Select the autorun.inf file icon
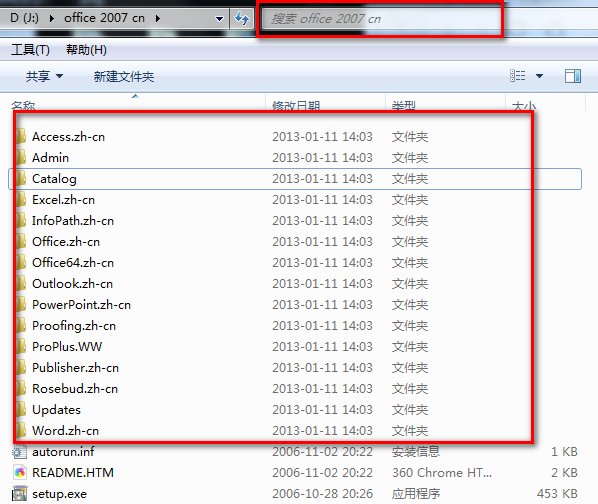598x504 pixels. [x=20, y=452]
